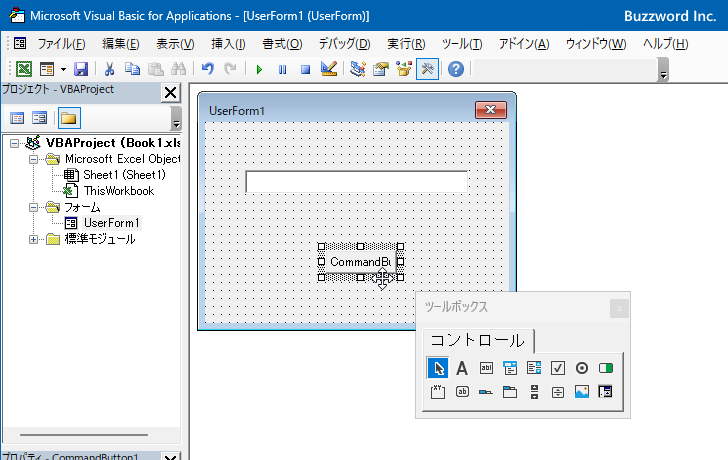Screen dimensions: 728x460
Task: Select ThisWorkbook in the project tree
Action: point(118,191)
